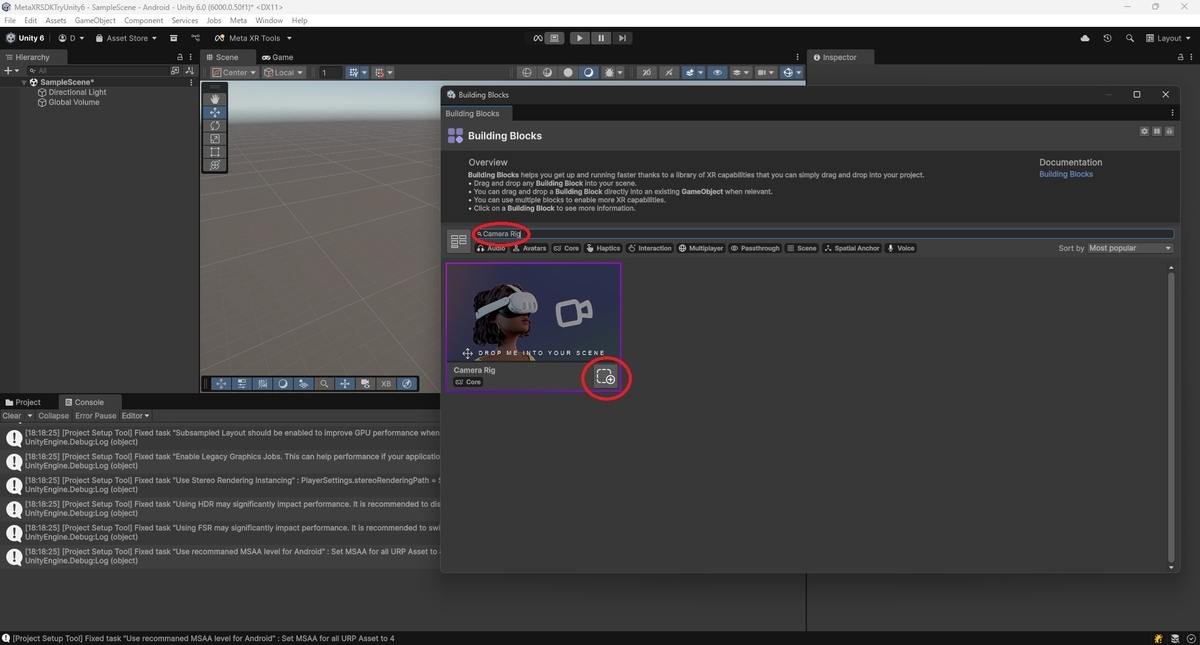Click the XB icon in Scene bottom toolbar

click(386, 384)
